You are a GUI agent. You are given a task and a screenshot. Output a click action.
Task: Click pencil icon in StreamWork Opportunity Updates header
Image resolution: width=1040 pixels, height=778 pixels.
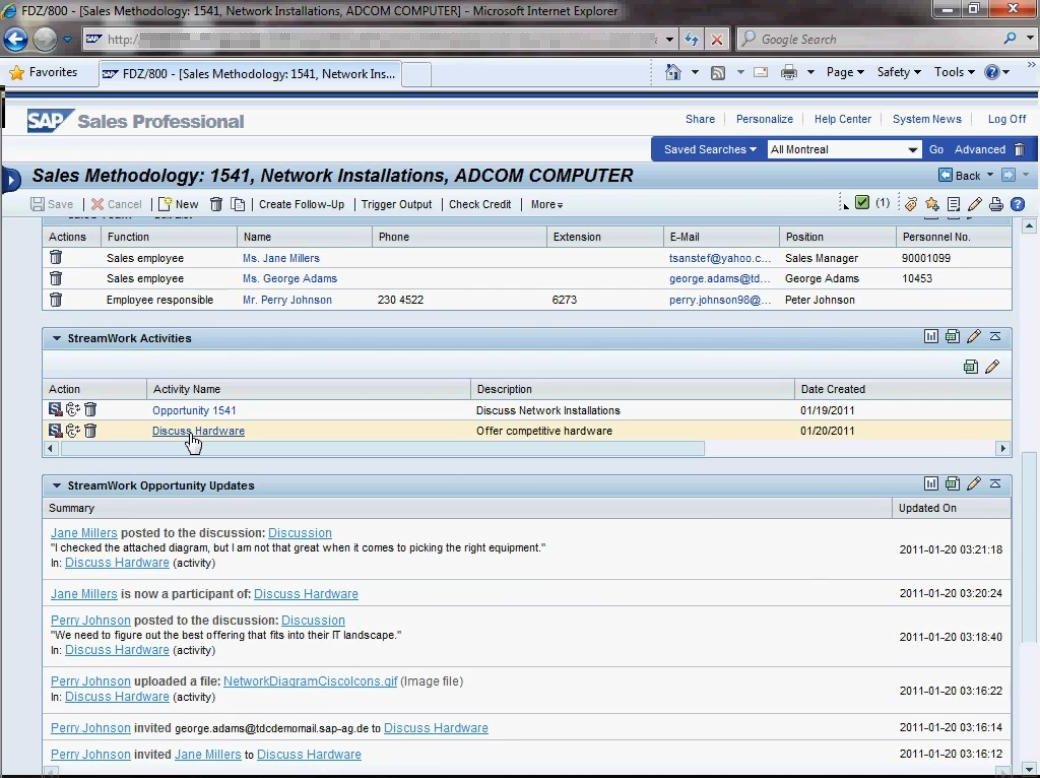click(x=974, y=484)
